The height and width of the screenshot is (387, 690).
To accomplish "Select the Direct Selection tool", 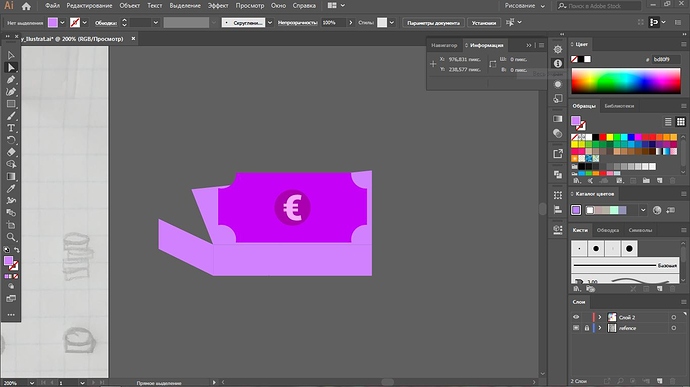I will [x=11, y=67].
